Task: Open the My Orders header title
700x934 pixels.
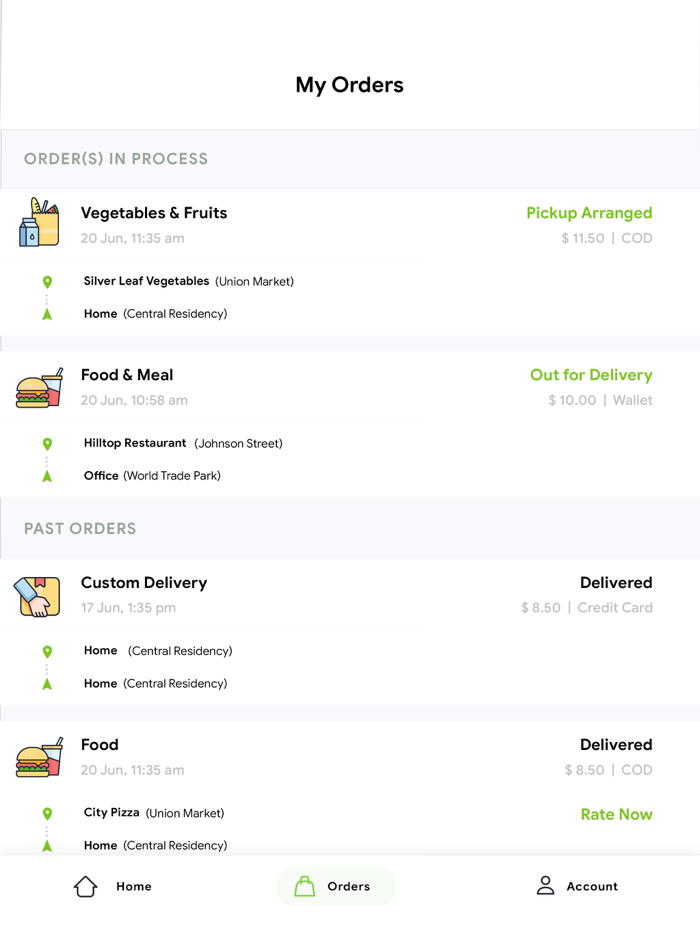Action: coord(350,85)
